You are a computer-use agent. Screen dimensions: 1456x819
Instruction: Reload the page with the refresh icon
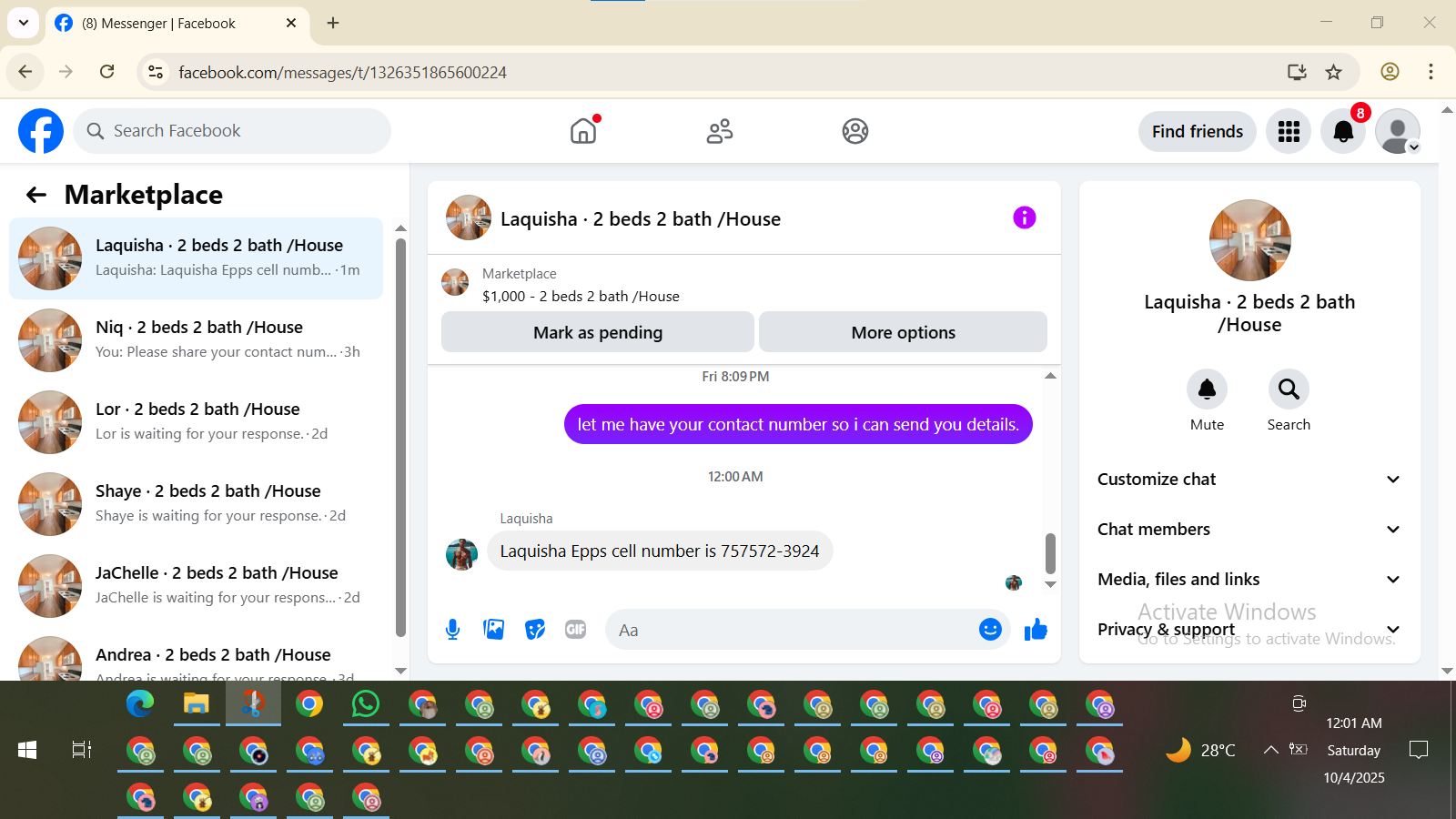[107, 72]
